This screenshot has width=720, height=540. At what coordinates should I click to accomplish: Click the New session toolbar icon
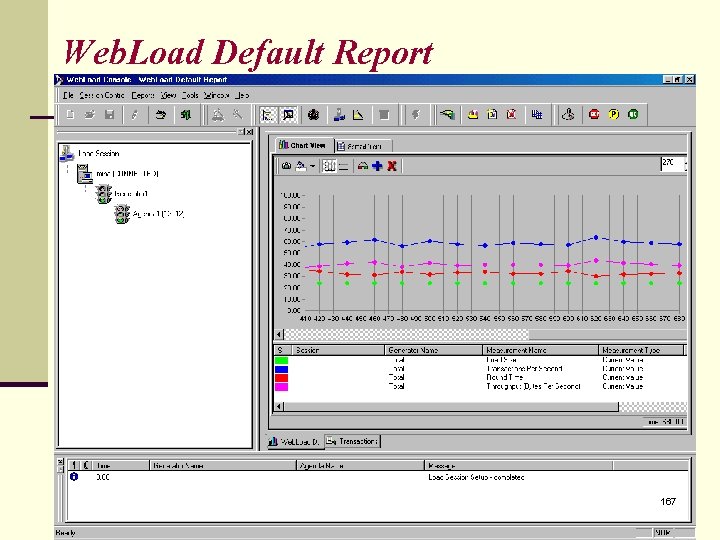click(x=70, y=114)
